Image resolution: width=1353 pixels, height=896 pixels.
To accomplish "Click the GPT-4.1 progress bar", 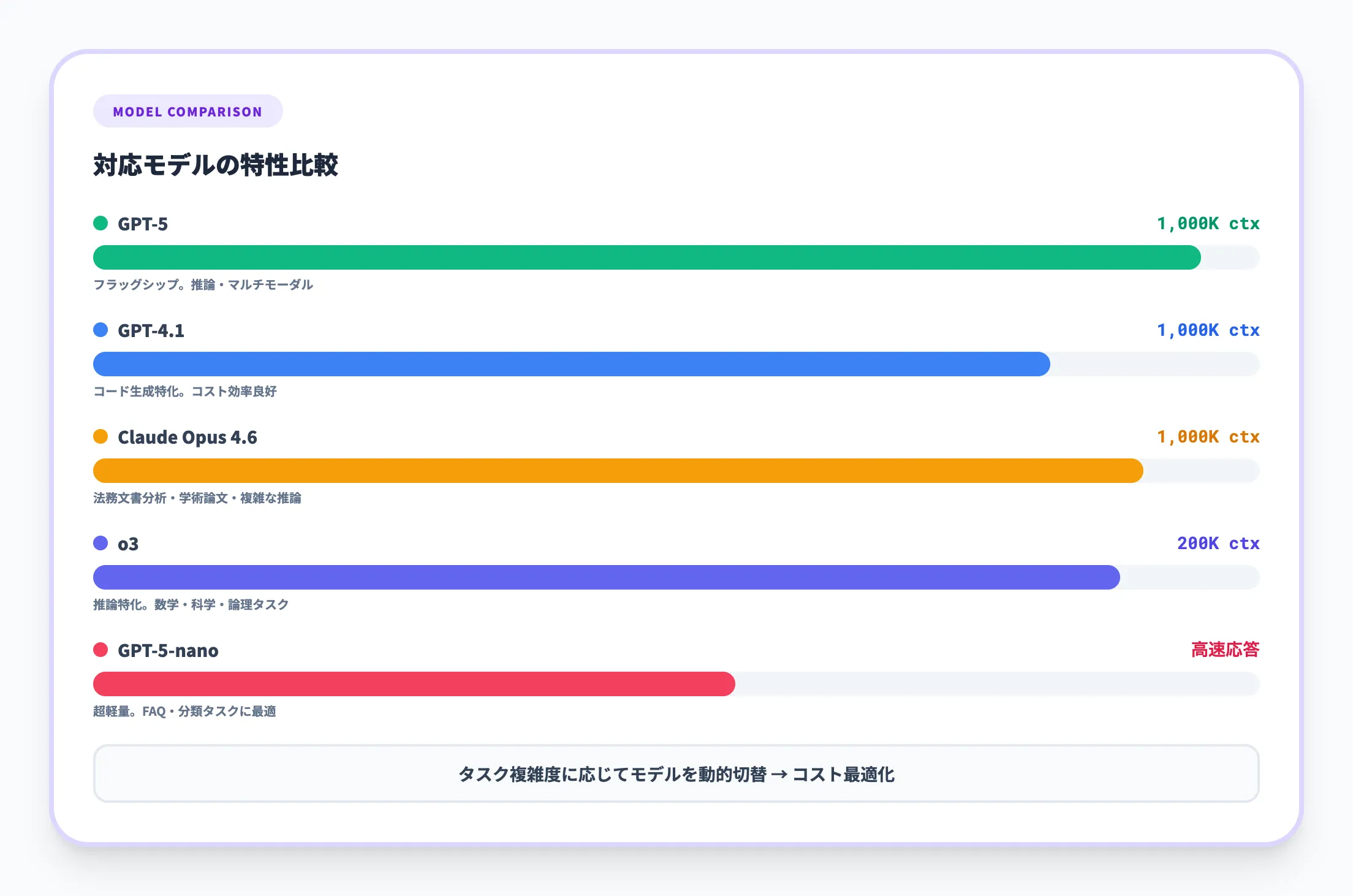I will tap(570, 364).
